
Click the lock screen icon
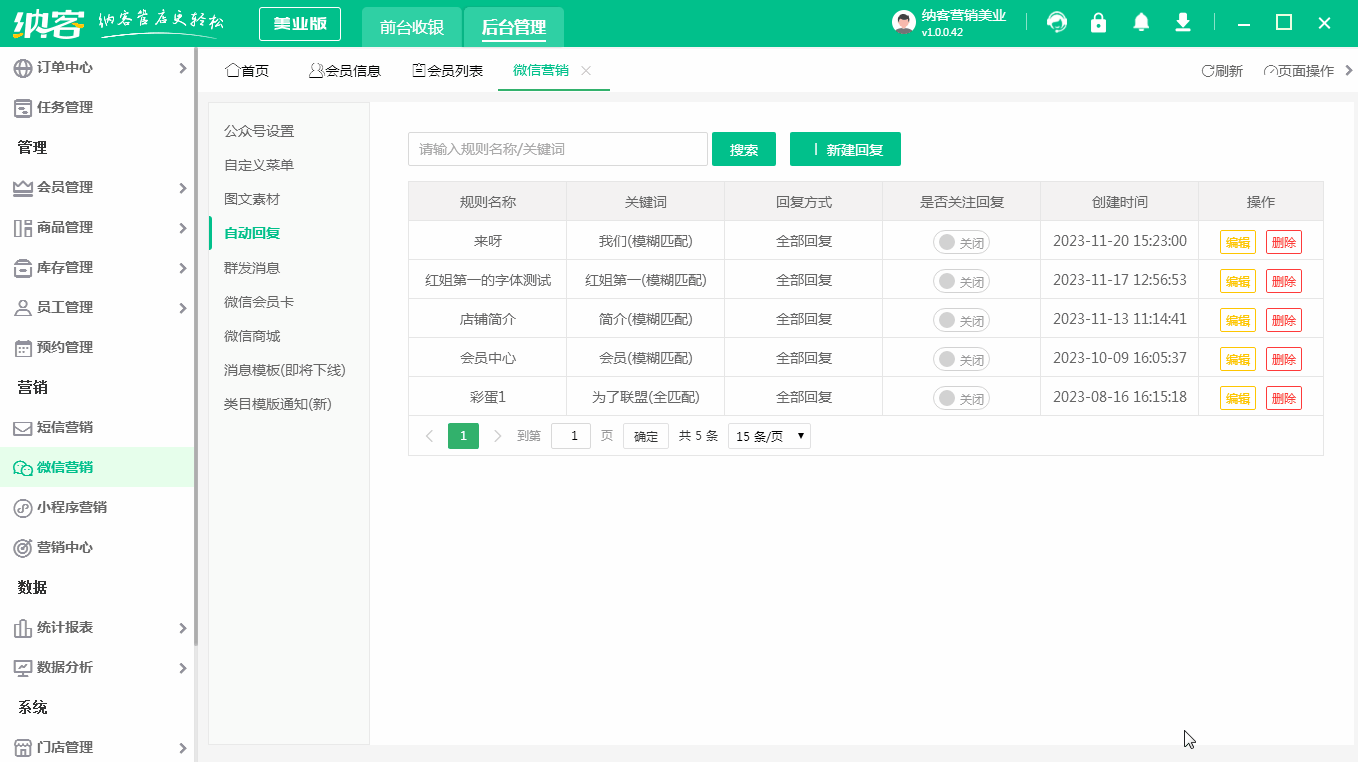pos(1098,21)
